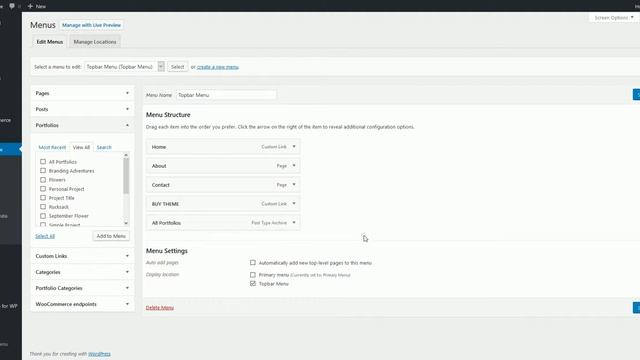Click Manage with Live Preview button
The image size is (640, 360).
(x=91, y=25)
